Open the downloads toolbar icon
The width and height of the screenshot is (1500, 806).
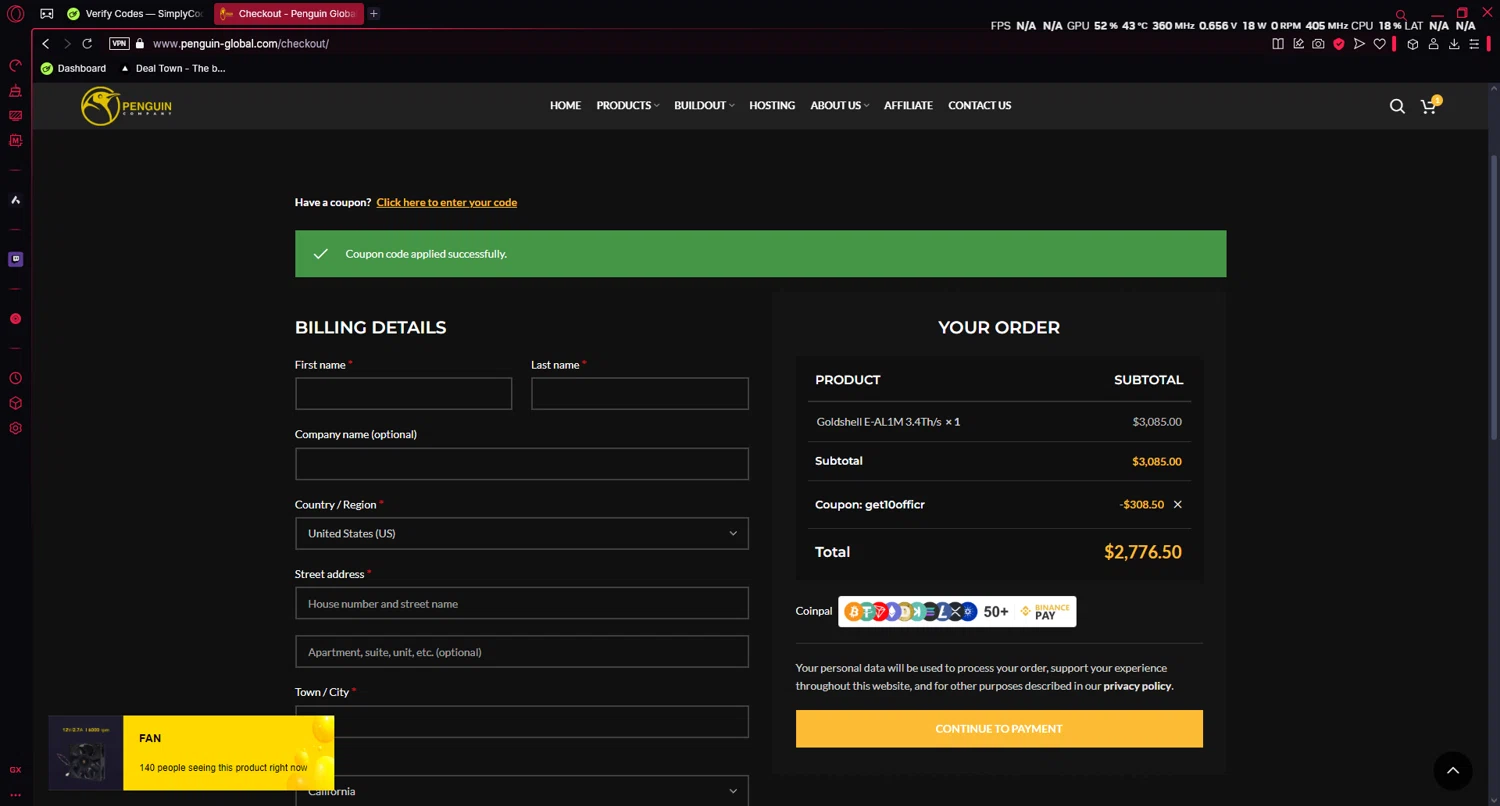(1454, 44)
